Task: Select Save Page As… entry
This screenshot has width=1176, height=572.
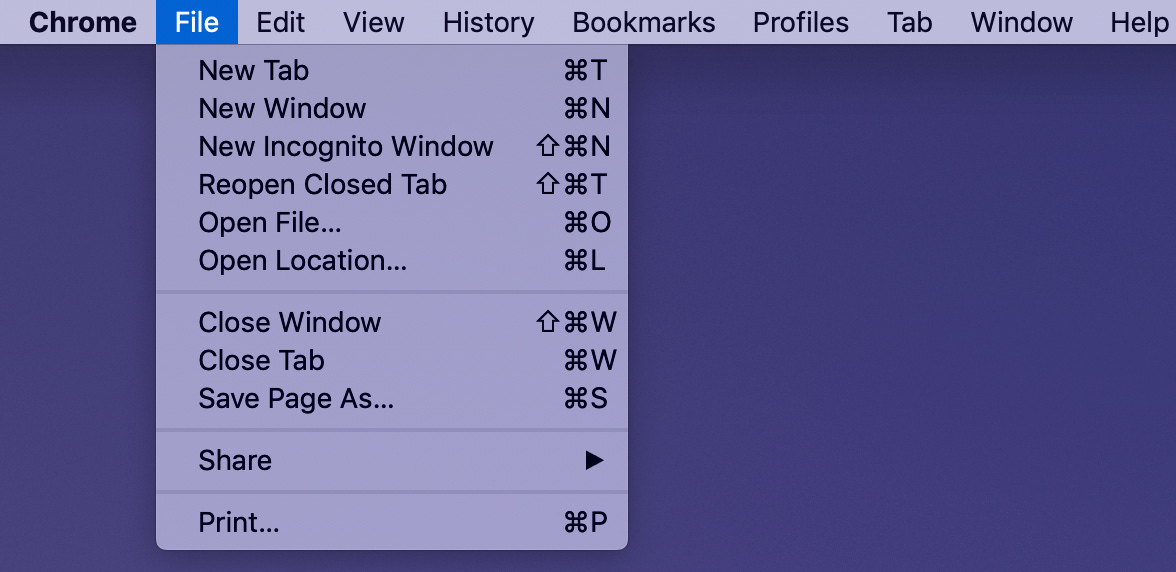Action: (x=392, y=399)
